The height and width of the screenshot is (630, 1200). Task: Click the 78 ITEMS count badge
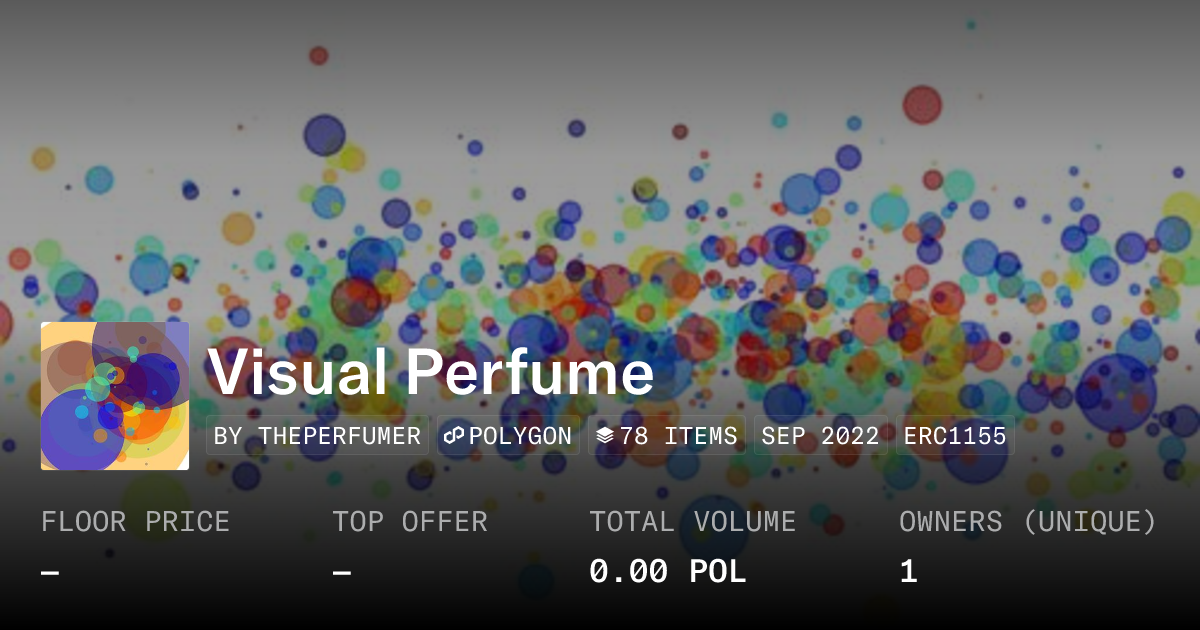667,435
